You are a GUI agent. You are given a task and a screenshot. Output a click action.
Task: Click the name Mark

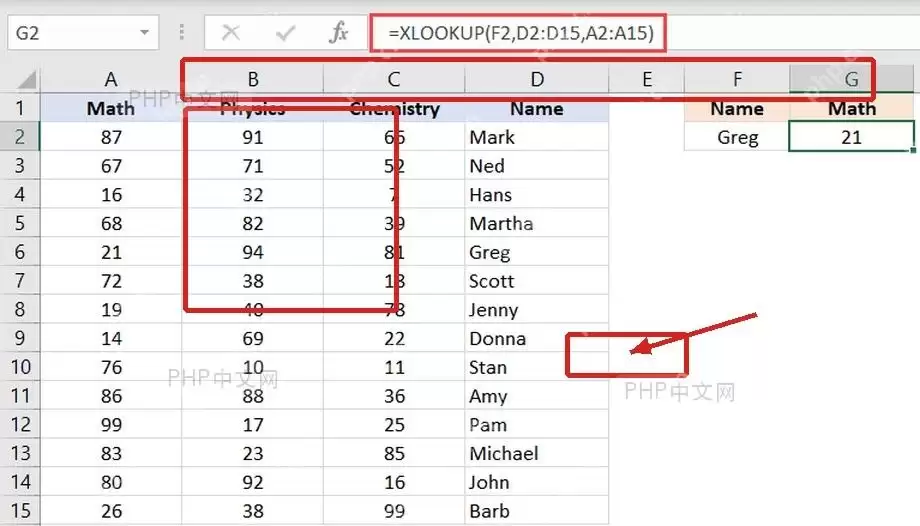492,137
